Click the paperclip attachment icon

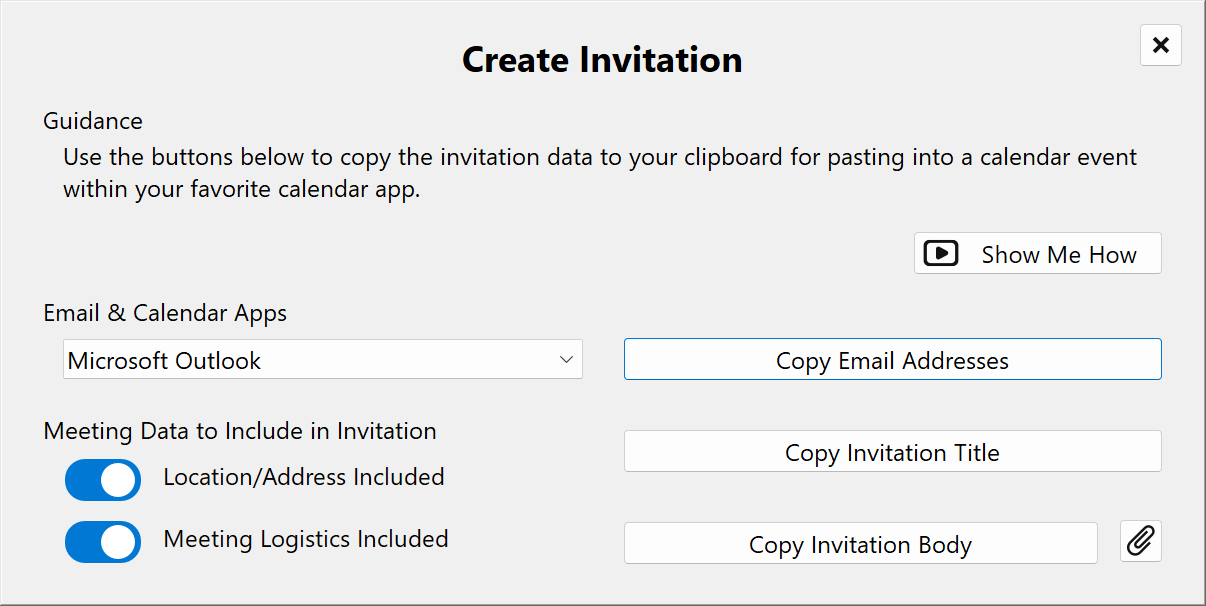pos(1140,541)
